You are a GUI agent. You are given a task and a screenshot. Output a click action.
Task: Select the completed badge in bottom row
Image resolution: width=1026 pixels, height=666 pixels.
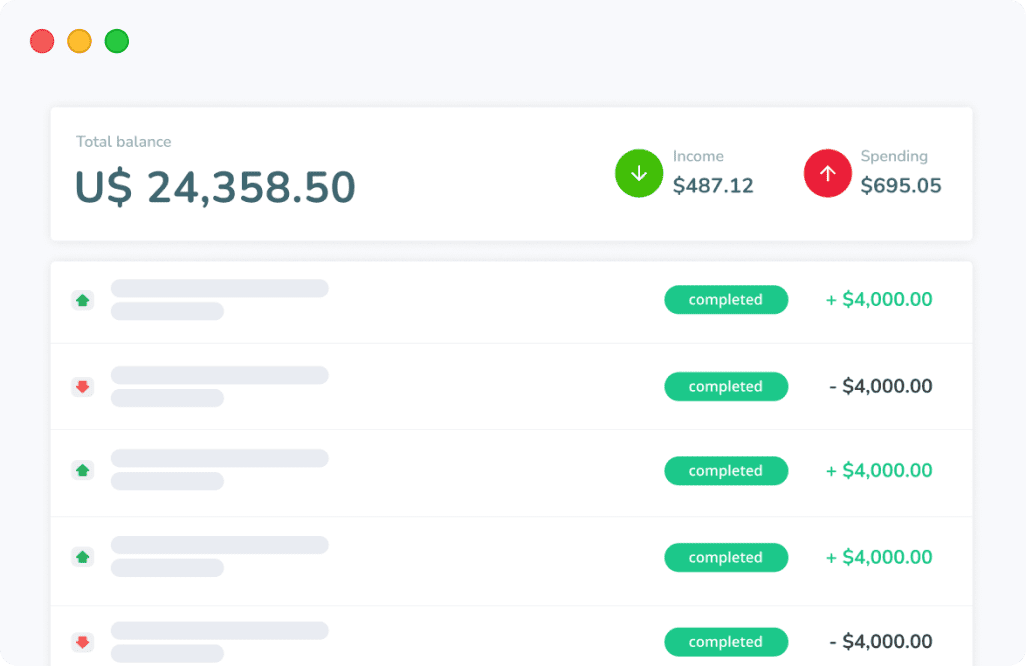point(726,642)
